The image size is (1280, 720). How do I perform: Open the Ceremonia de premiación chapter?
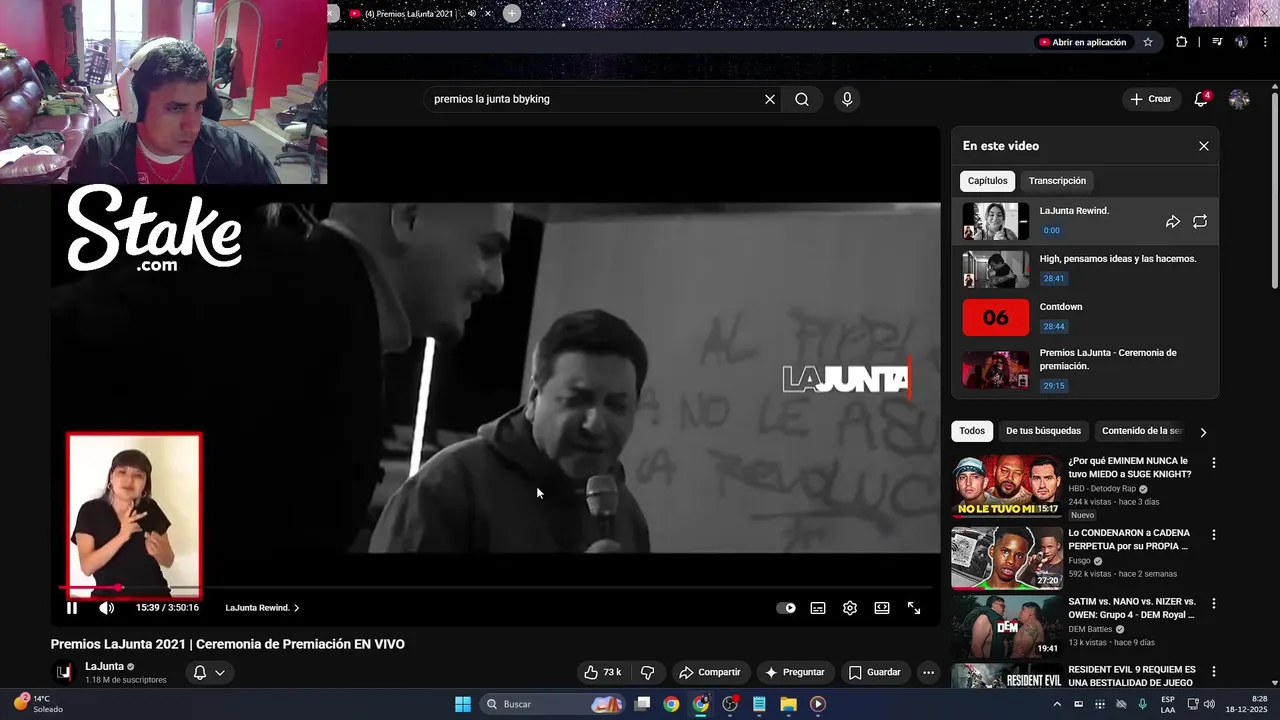tap(1085, 369)
